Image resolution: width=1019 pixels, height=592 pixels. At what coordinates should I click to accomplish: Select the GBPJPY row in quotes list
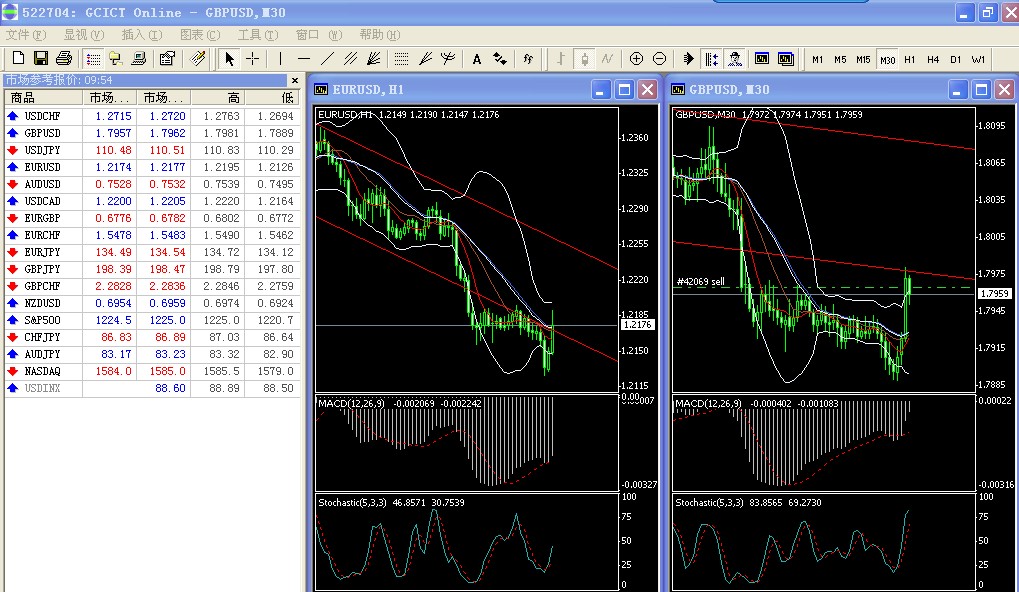42,269
